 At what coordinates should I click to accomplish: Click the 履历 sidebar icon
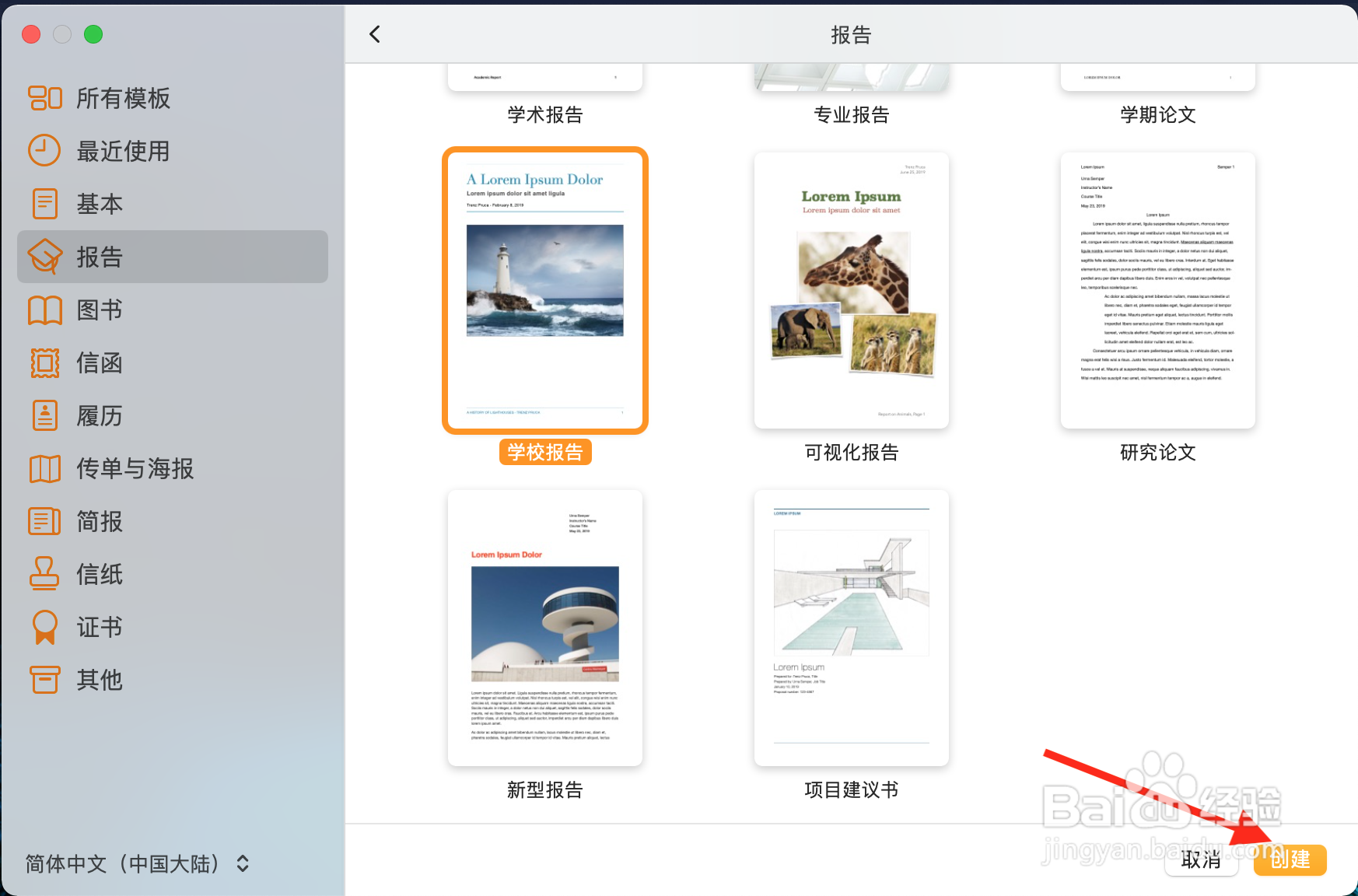44,415
